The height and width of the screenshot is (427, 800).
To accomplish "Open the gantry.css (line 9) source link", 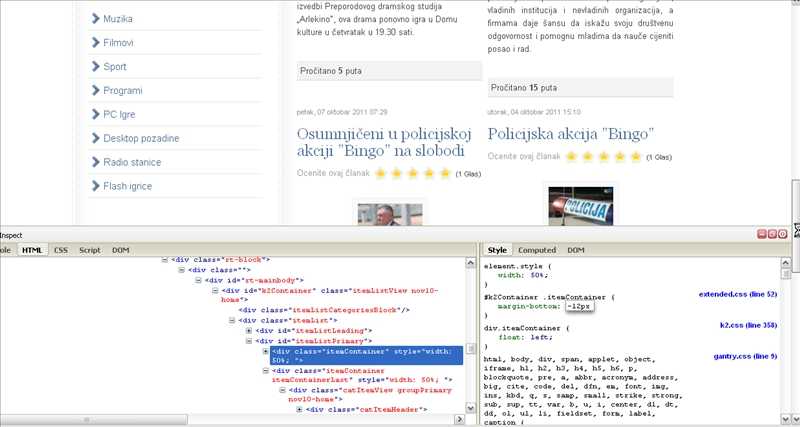I will coord(745,356).
